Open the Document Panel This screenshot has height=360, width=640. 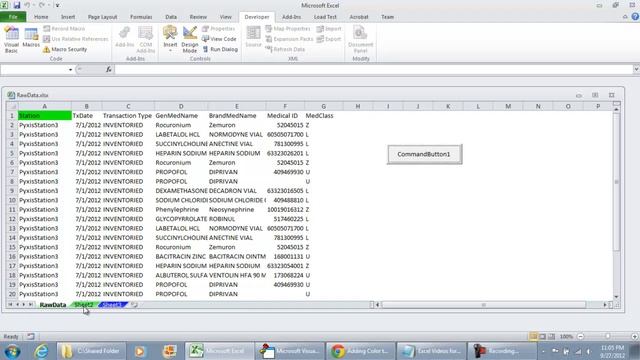[360, 39]
